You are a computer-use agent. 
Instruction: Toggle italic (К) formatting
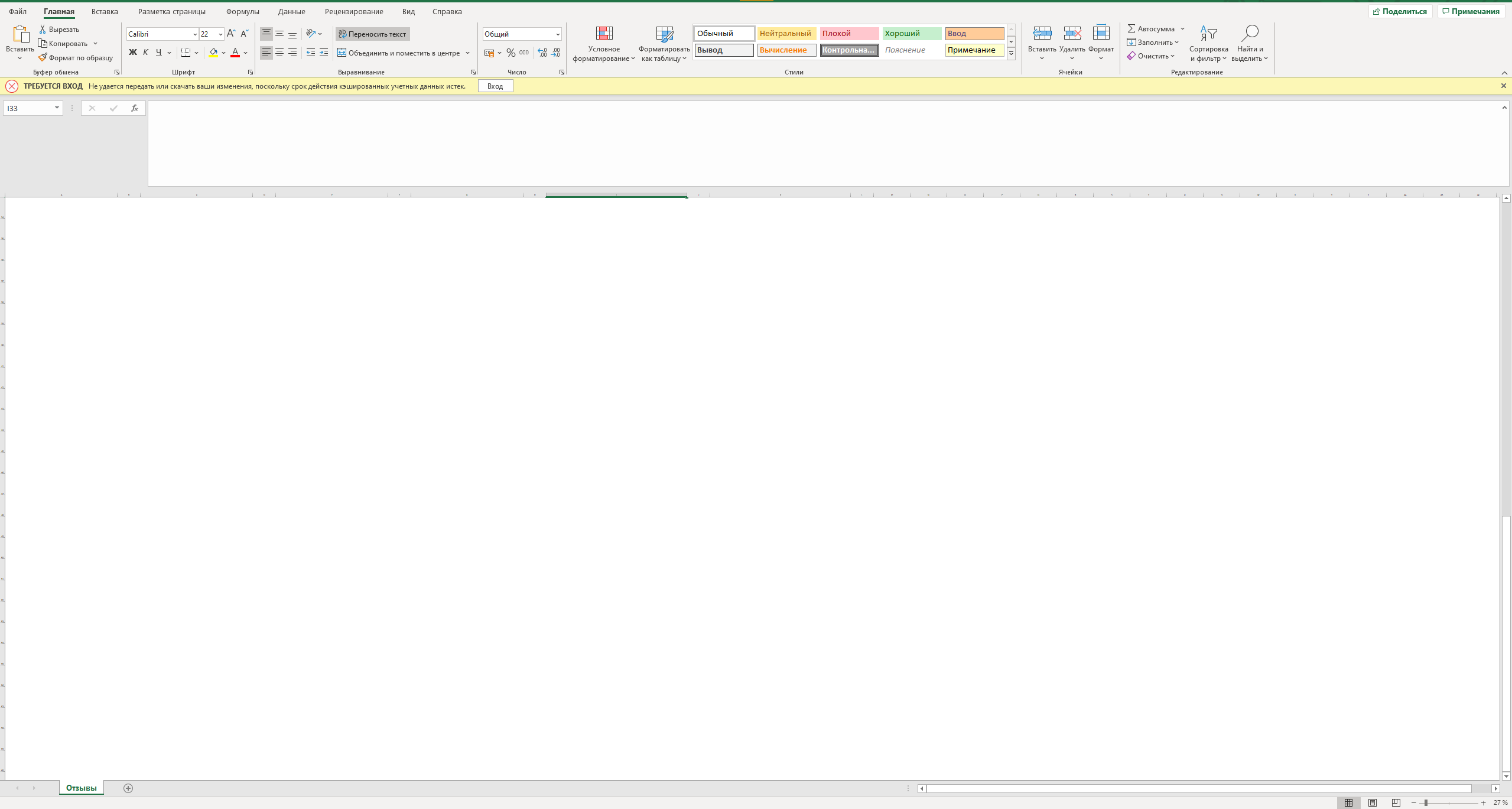[x=145, y=53]
